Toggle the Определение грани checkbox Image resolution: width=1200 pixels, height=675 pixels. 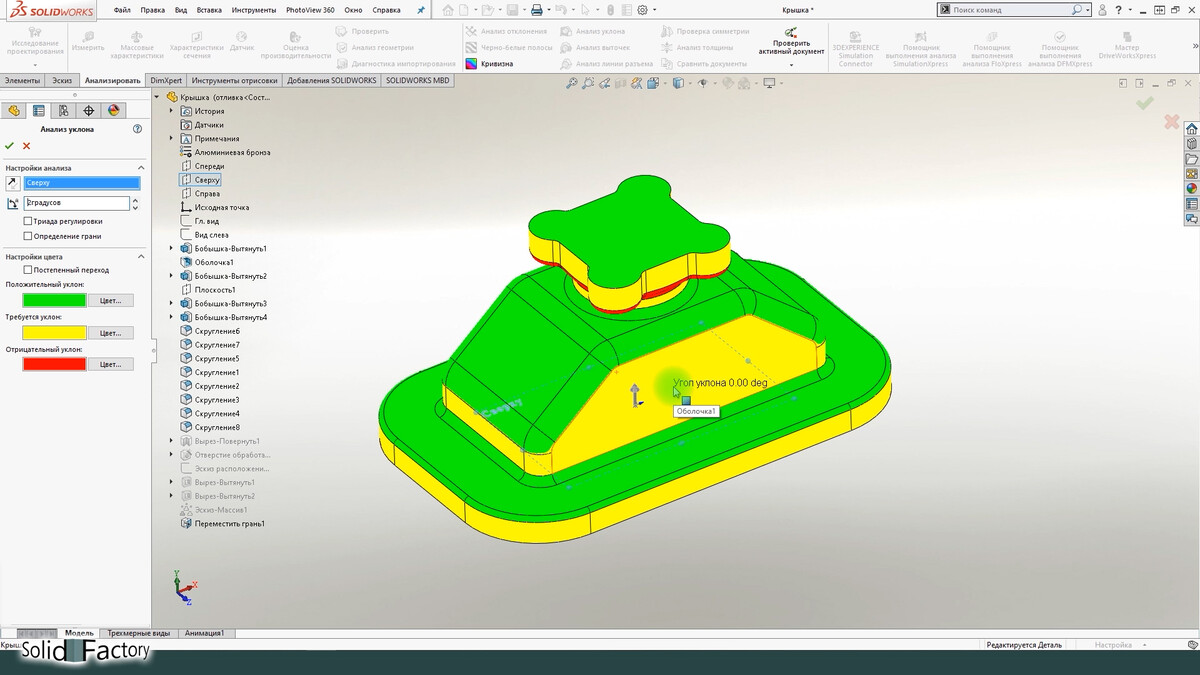click(x=28, y=236)
